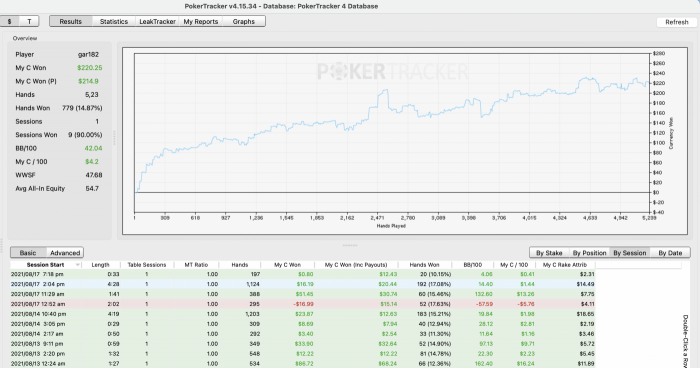Sort by the My C Rake Attrib header
The height and width of the screenshot is (368, 700).
565,265
